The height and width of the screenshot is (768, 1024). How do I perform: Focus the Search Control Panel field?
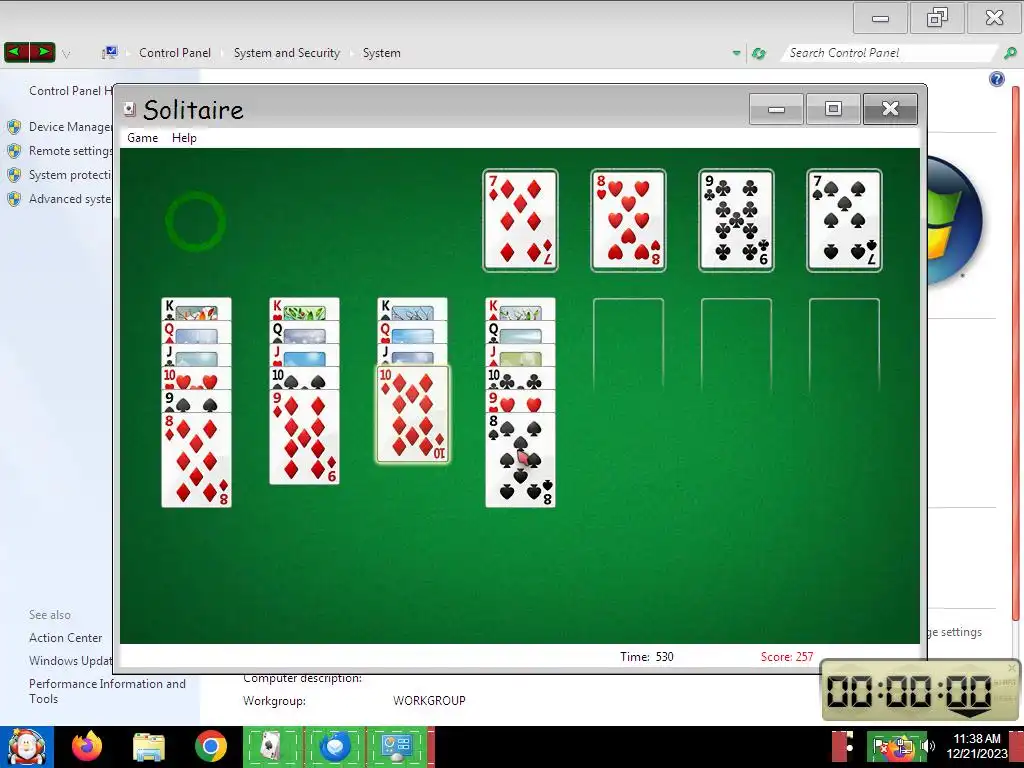(x=889, y=53)
